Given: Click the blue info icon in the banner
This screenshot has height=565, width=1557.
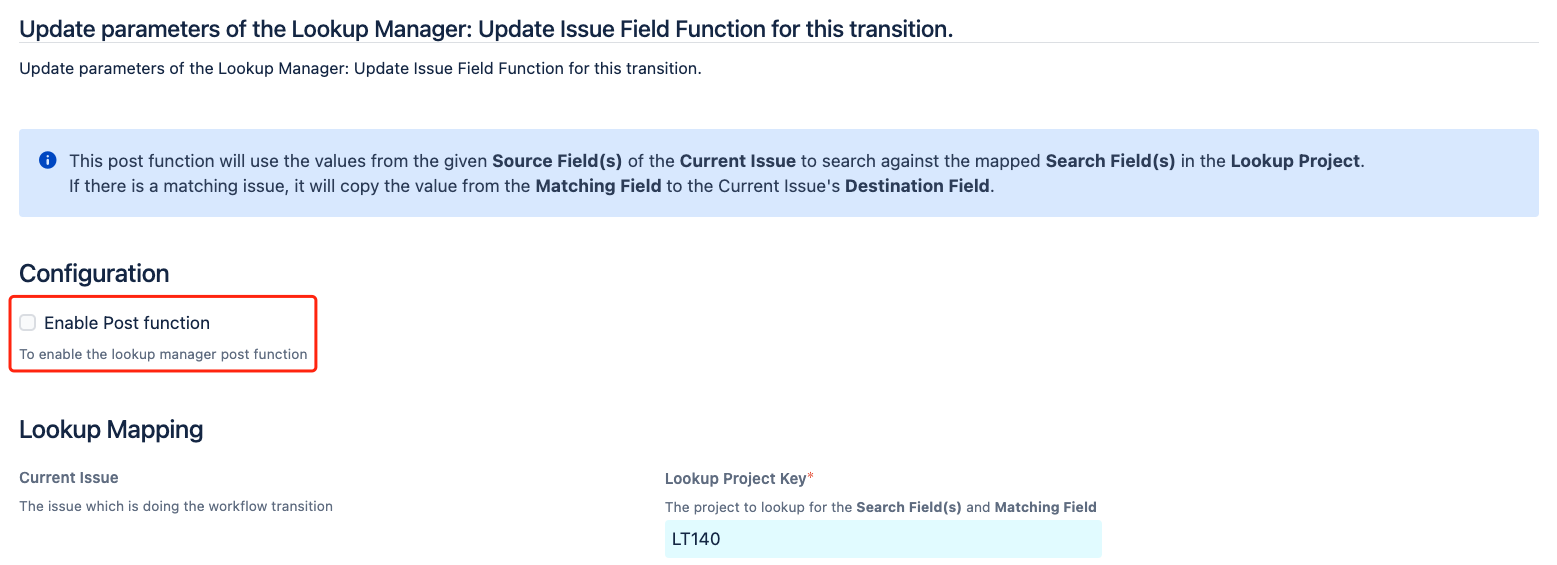Looking at the screenshot, I should tap(47, 160).
